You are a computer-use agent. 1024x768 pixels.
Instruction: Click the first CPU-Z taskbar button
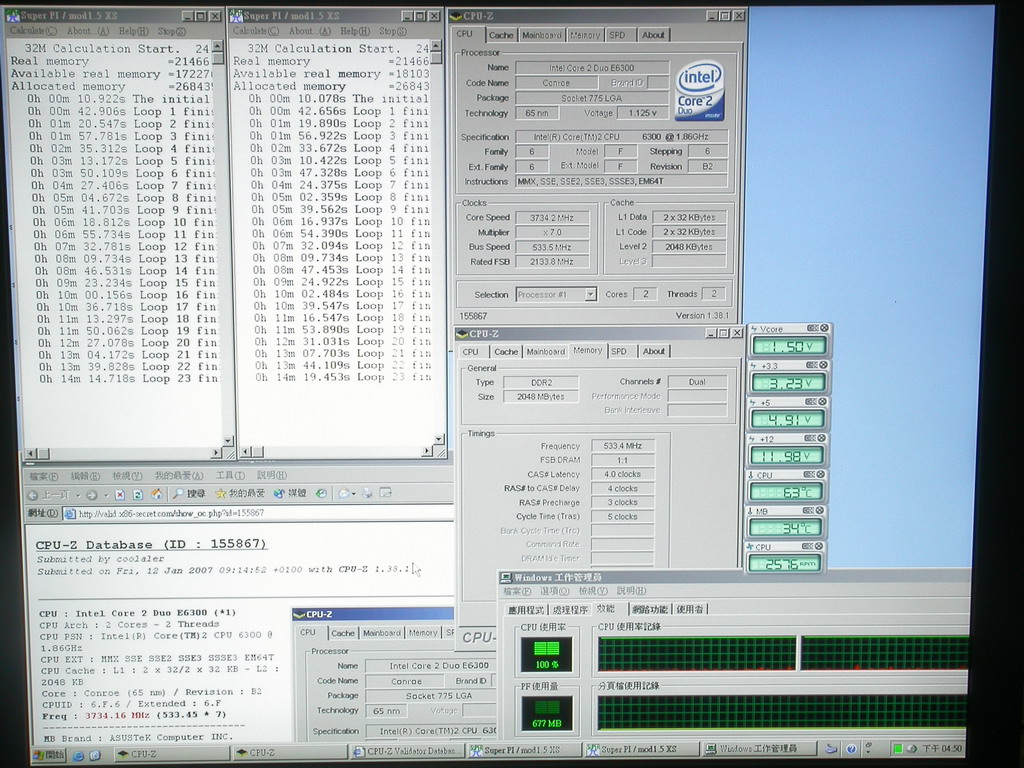click(171, 754)
